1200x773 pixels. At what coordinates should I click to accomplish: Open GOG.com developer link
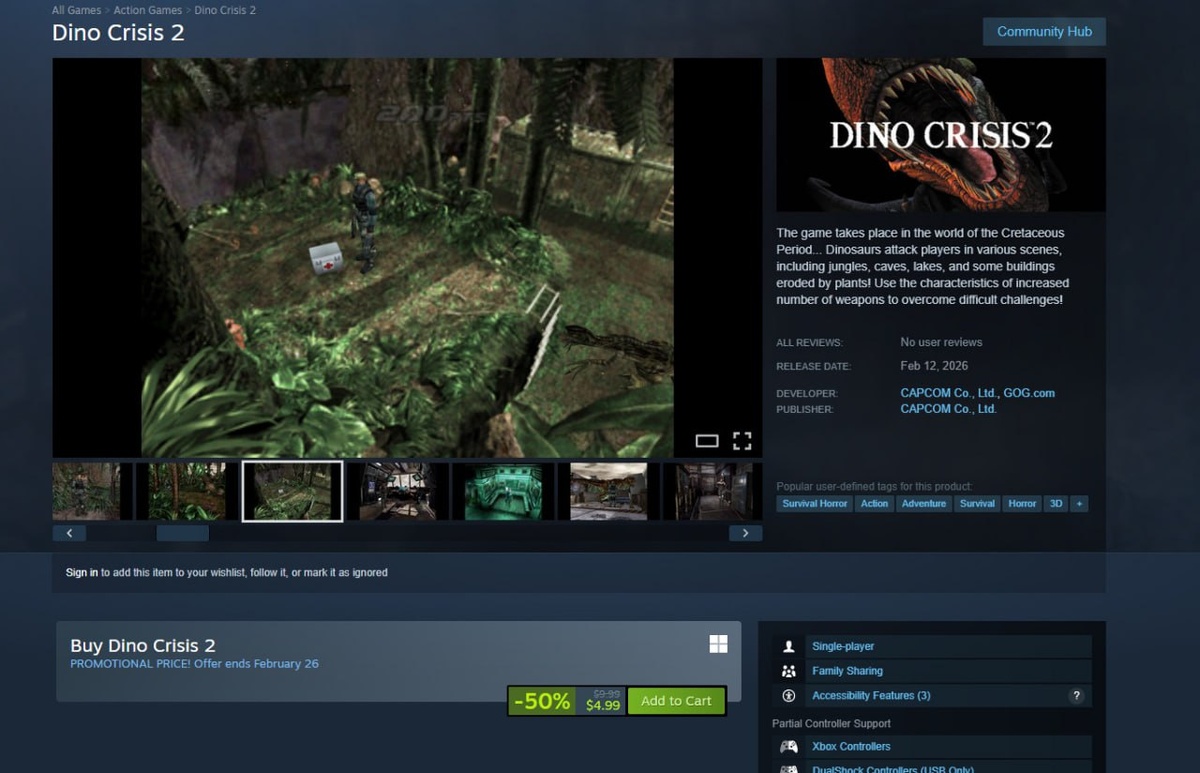[1030, 393]
